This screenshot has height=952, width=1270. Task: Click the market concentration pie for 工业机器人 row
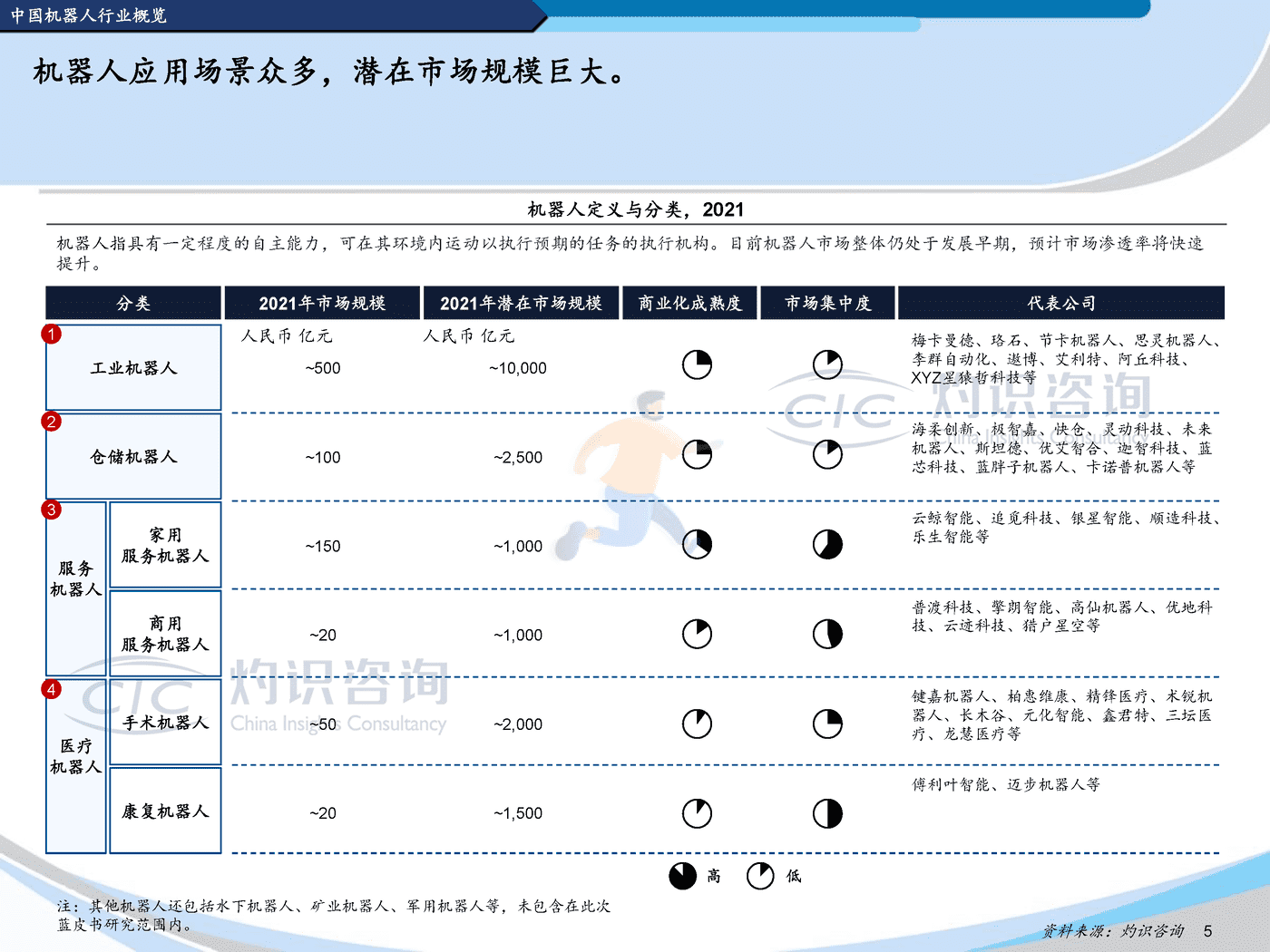[827, 365]
